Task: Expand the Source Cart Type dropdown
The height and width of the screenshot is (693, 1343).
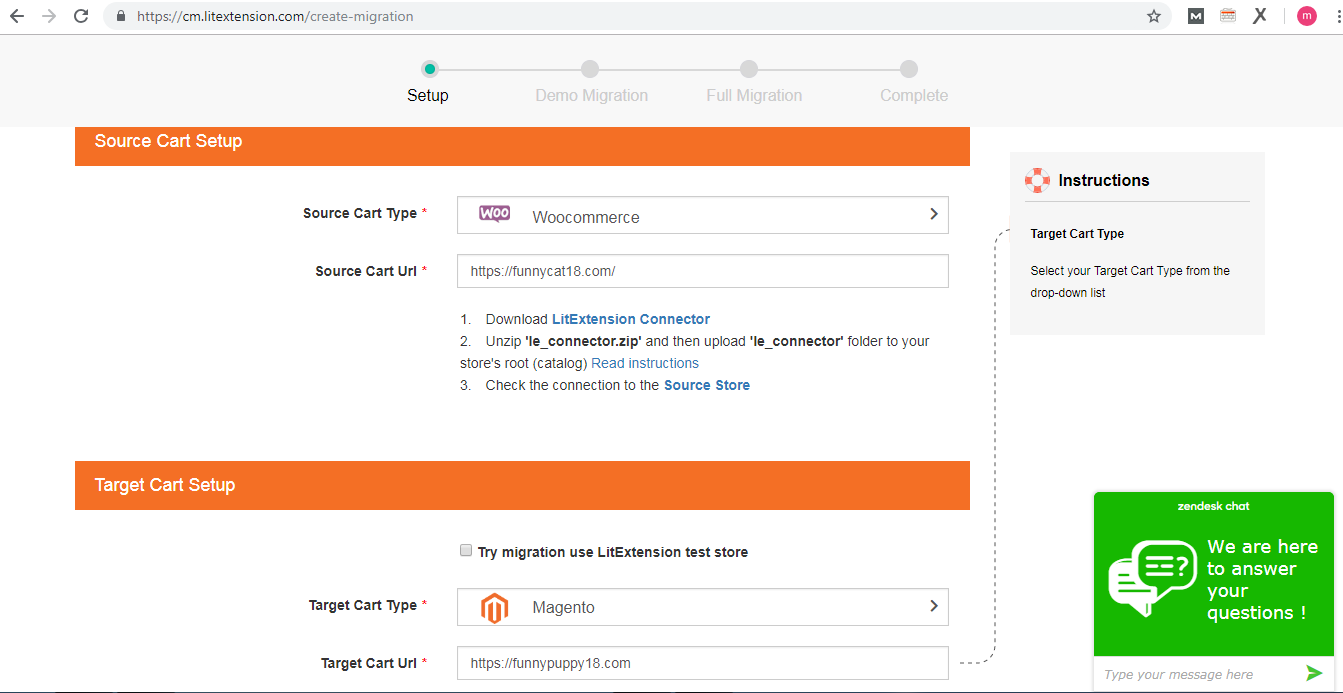Action: click(x=931, y=214)
